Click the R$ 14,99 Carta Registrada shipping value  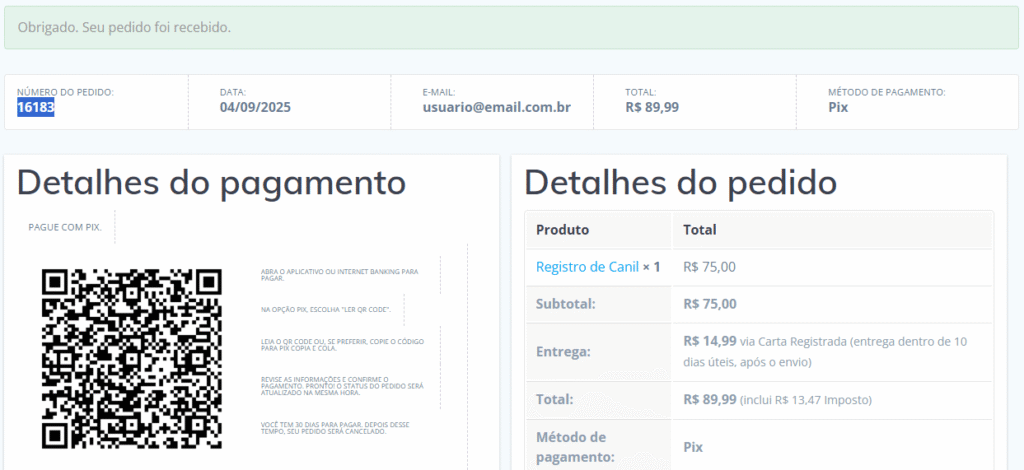pyautogui.click(x=825, y=351)
